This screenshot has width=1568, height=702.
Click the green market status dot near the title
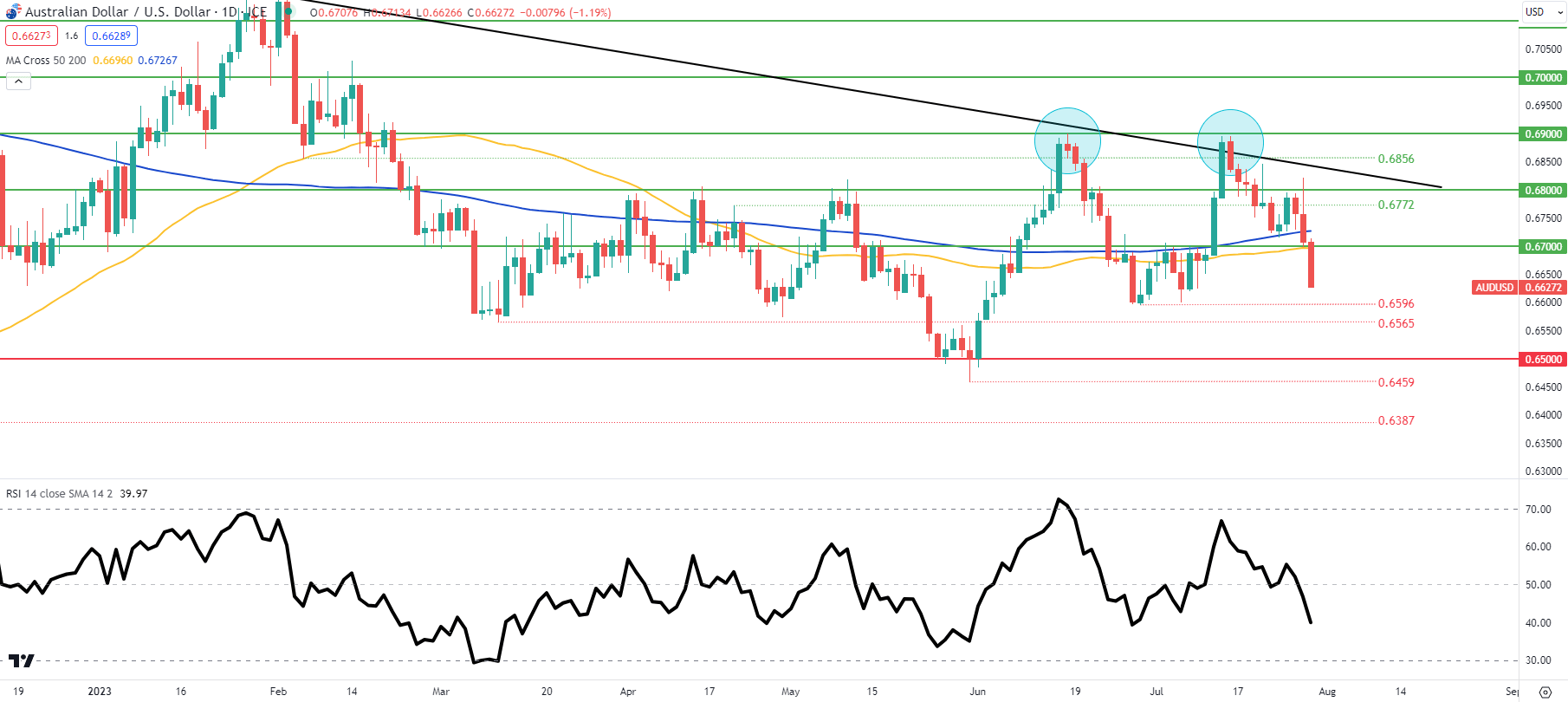[288, 12]
